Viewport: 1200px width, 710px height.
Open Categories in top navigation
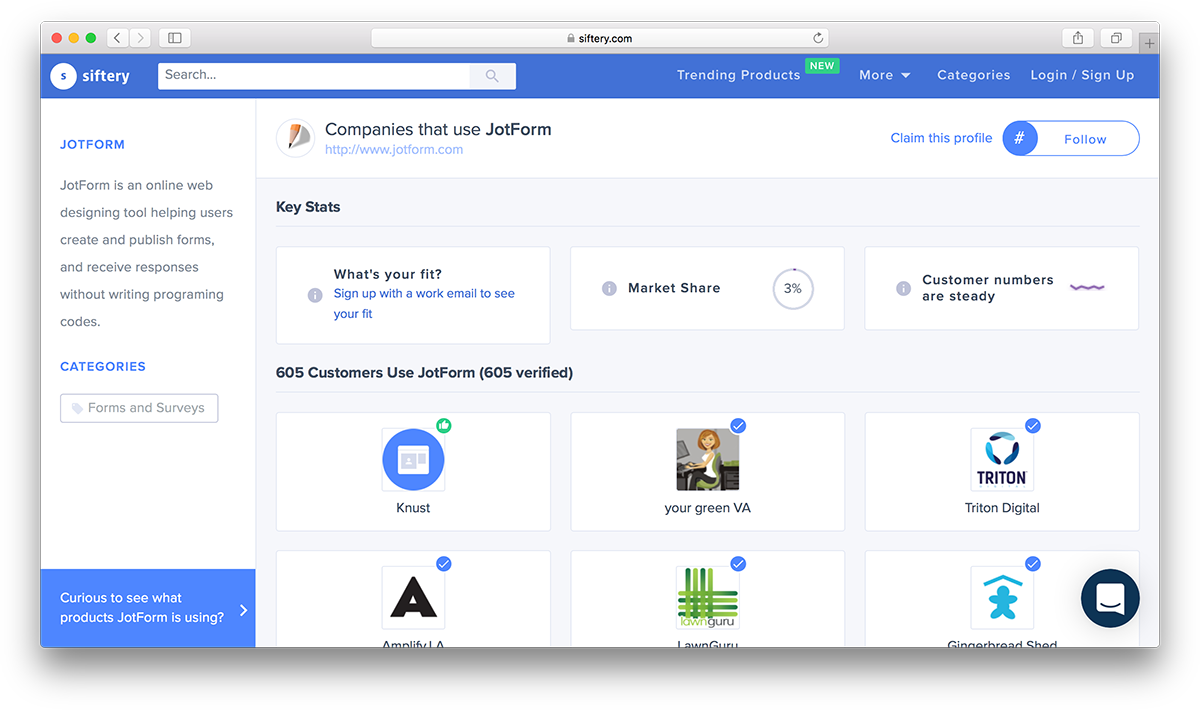pyautogui.click(x=974, y=75)
